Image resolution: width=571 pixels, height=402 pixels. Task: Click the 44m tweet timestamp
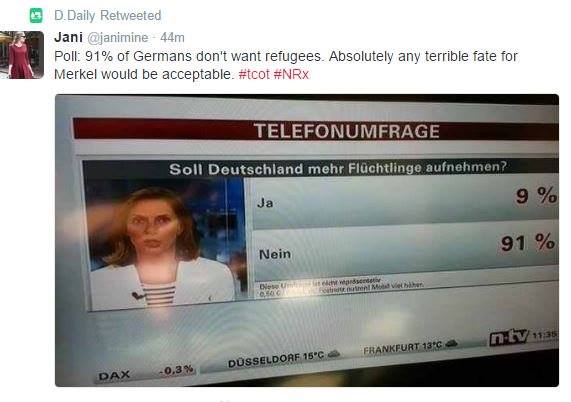[x=172, y=38]
